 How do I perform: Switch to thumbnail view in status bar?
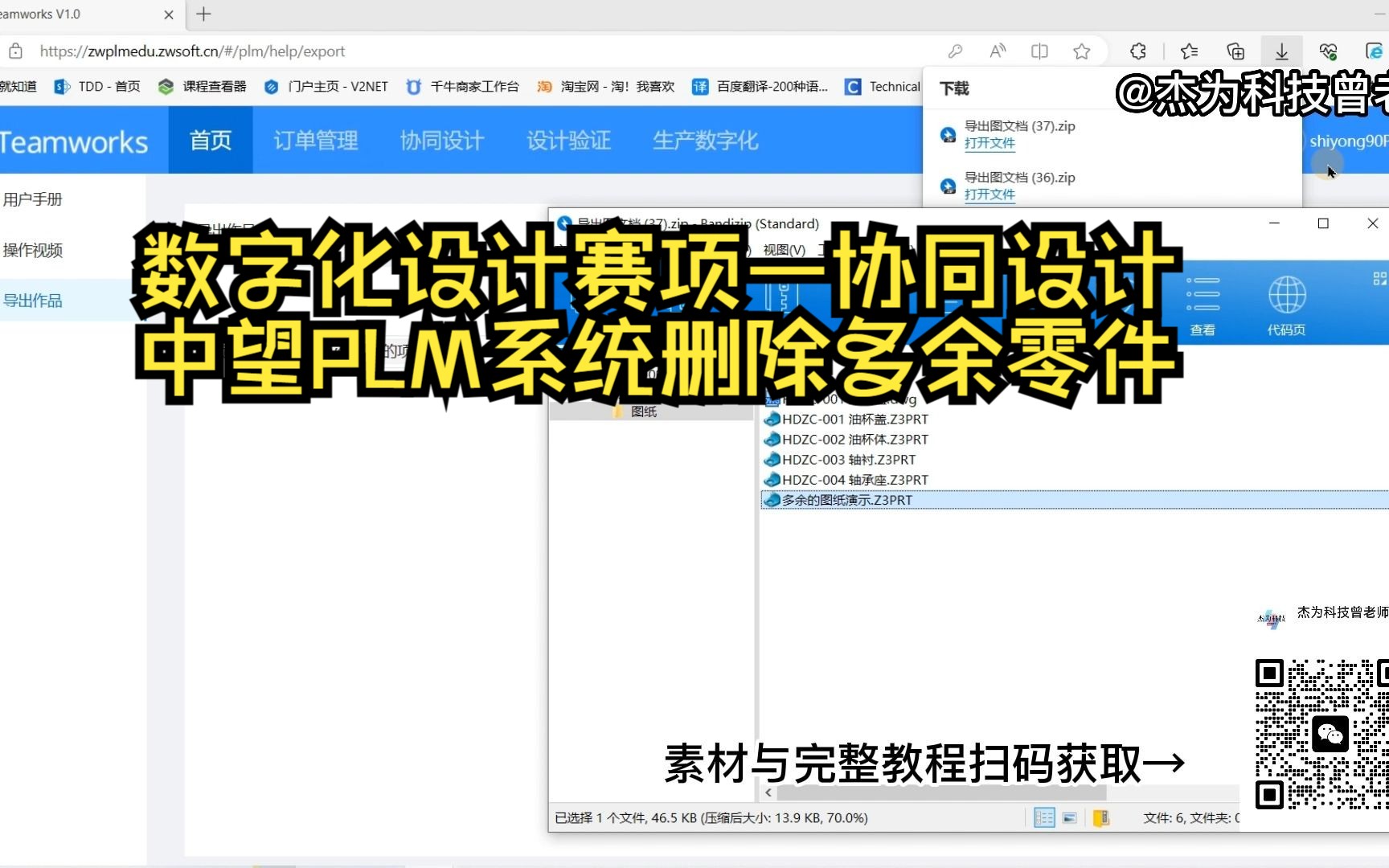click(x=1069, y=817)
